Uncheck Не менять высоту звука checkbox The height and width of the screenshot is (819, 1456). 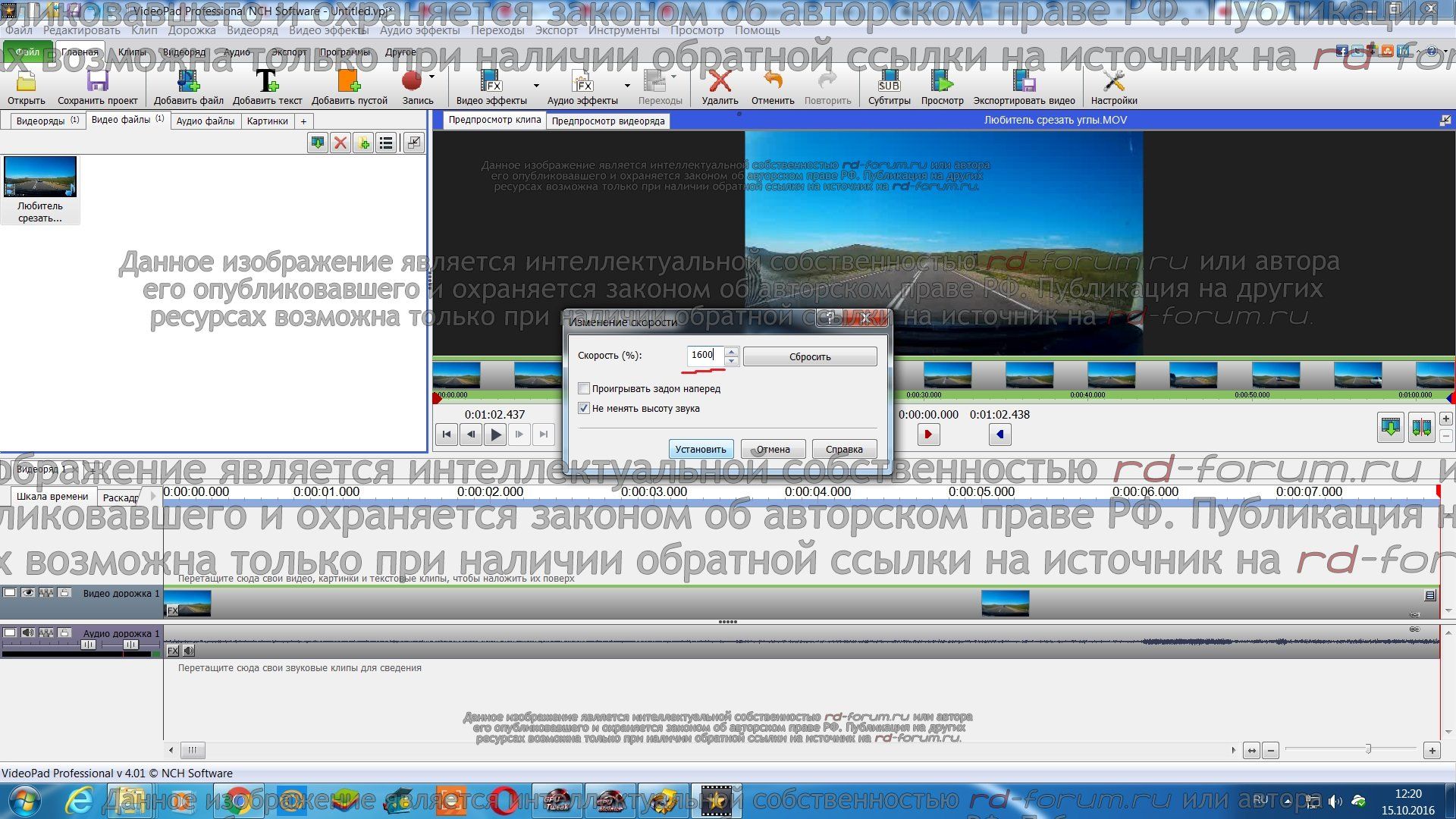coord(584,408)
